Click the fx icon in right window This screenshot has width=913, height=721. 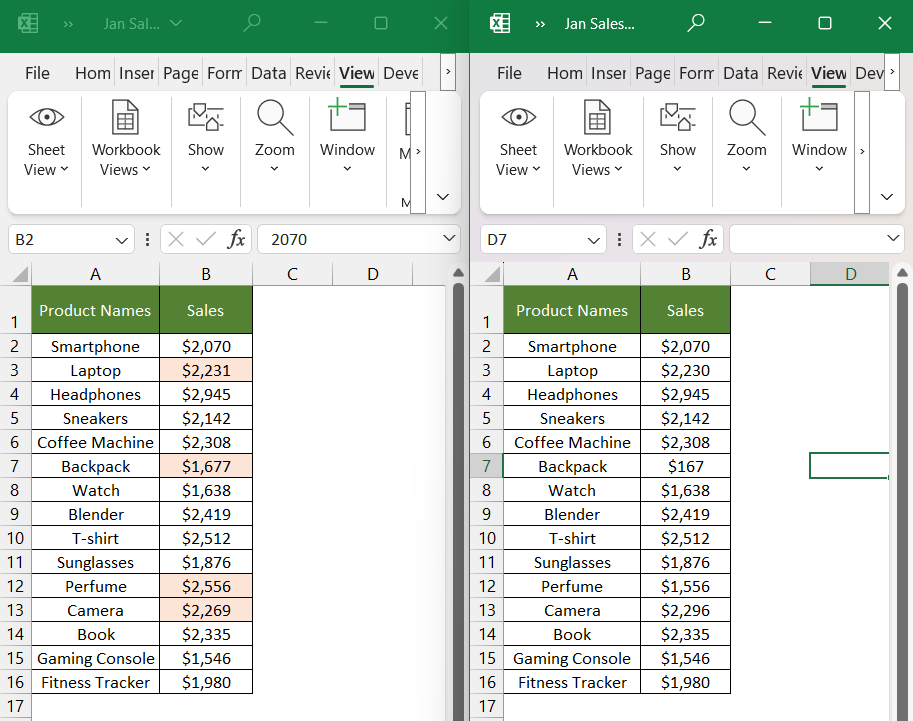(708, 239)
